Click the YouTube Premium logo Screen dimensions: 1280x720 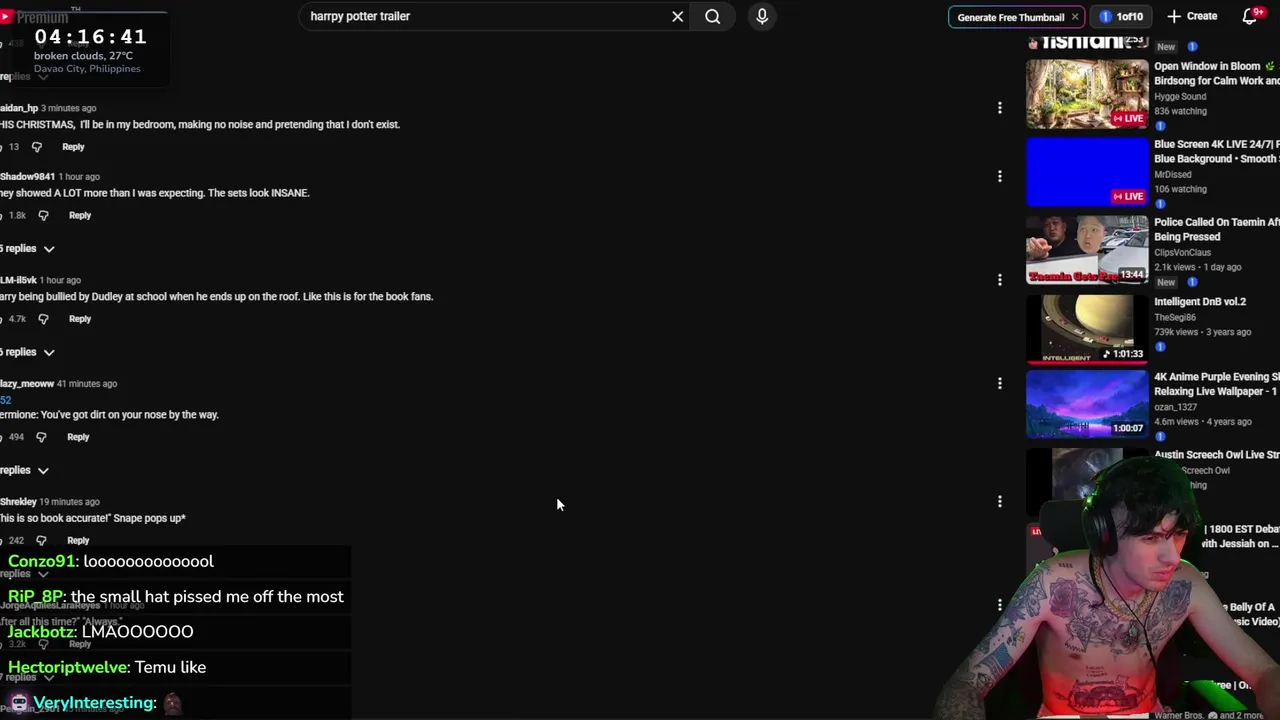[35, 17]
